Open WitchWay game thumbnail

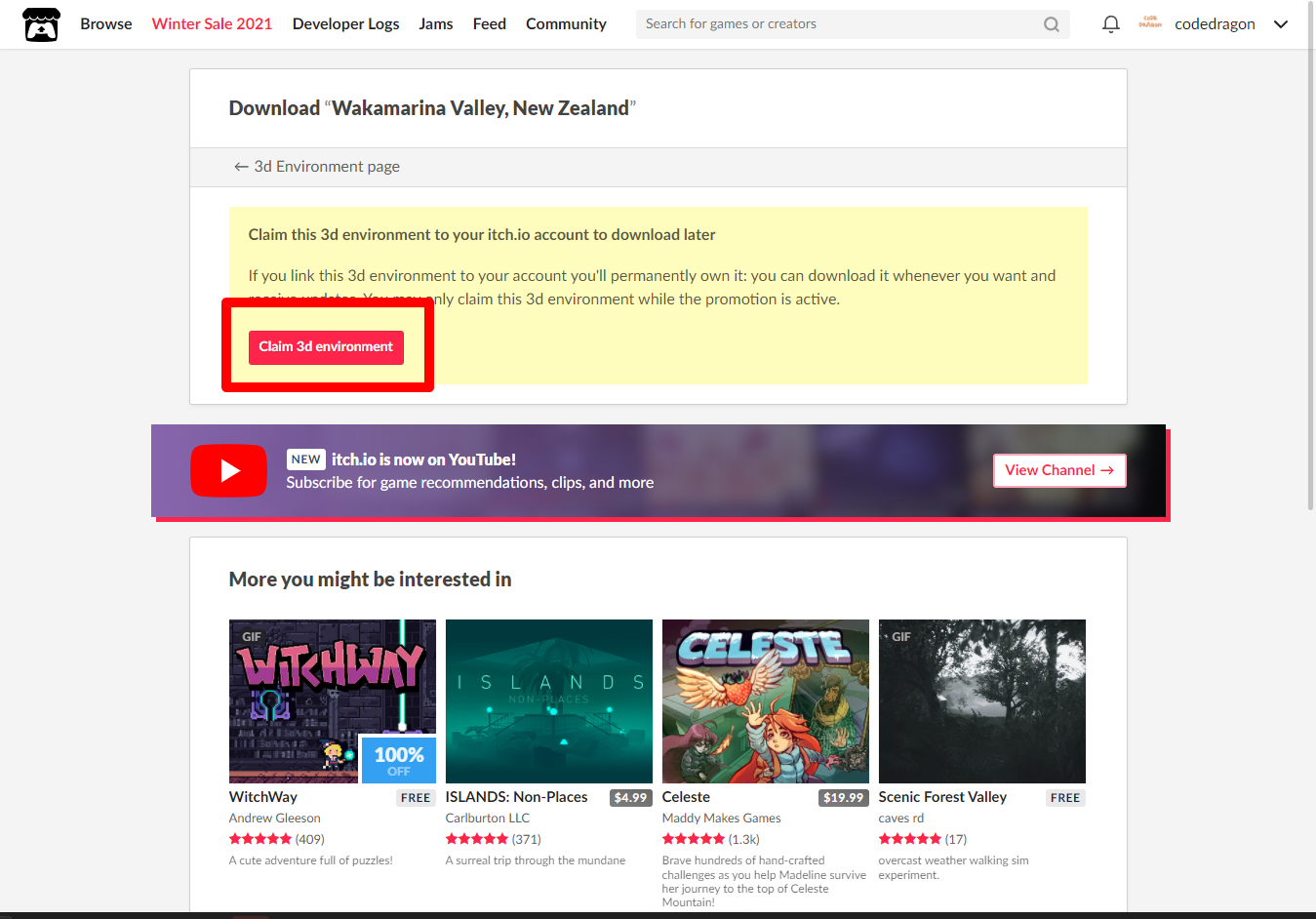333,701
